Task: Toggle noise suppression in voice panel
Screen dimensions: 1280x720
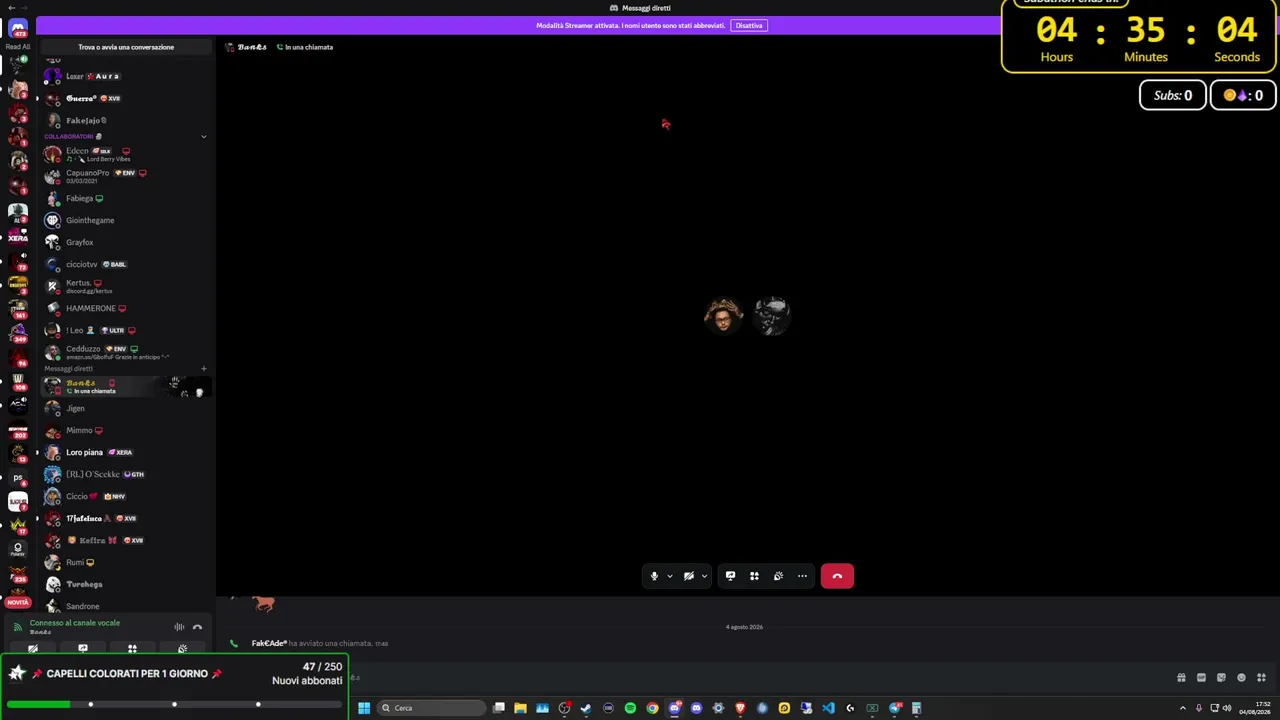Action: point(179,627)
